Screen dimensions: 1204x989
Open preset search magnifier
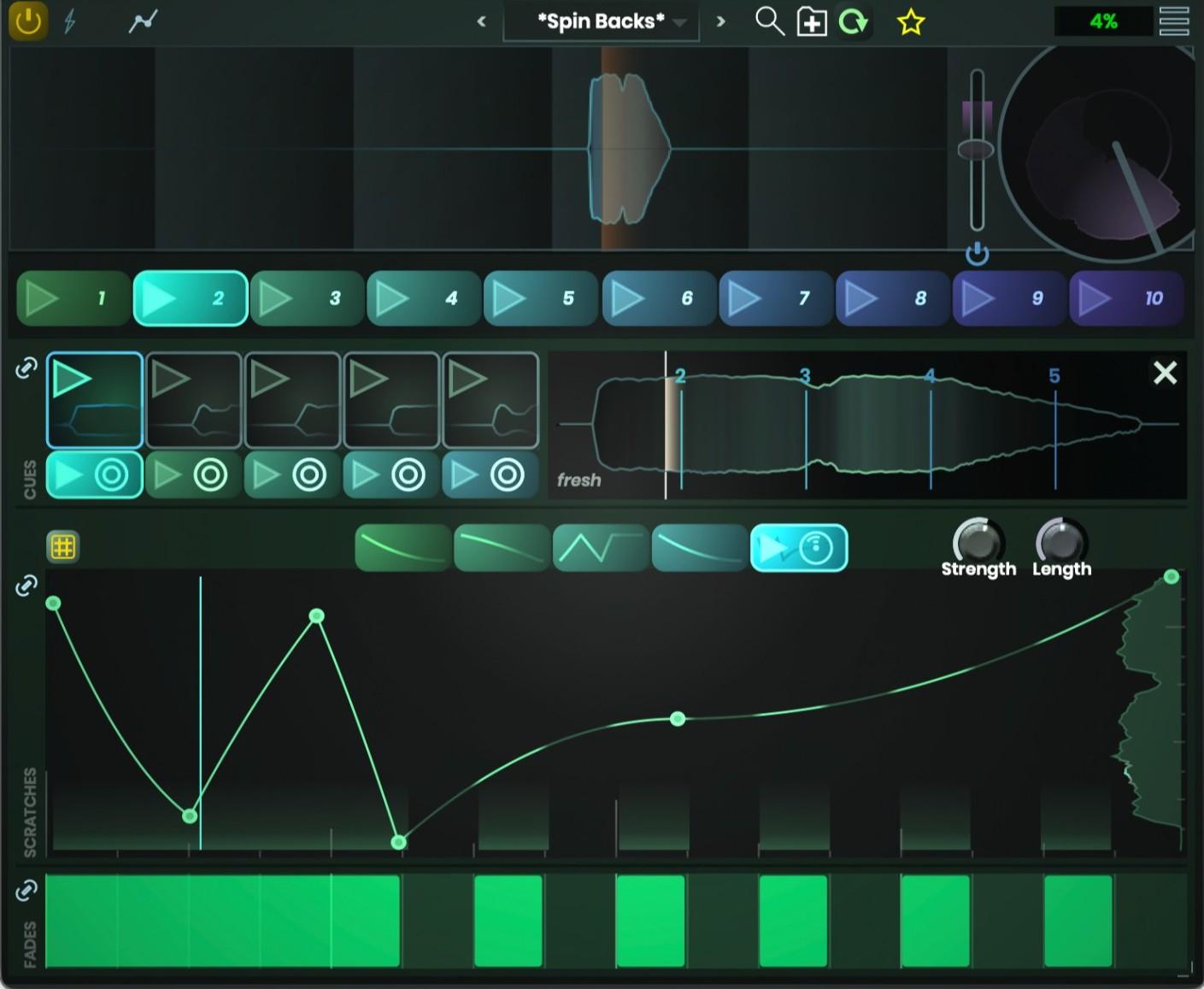click(769, 21)
